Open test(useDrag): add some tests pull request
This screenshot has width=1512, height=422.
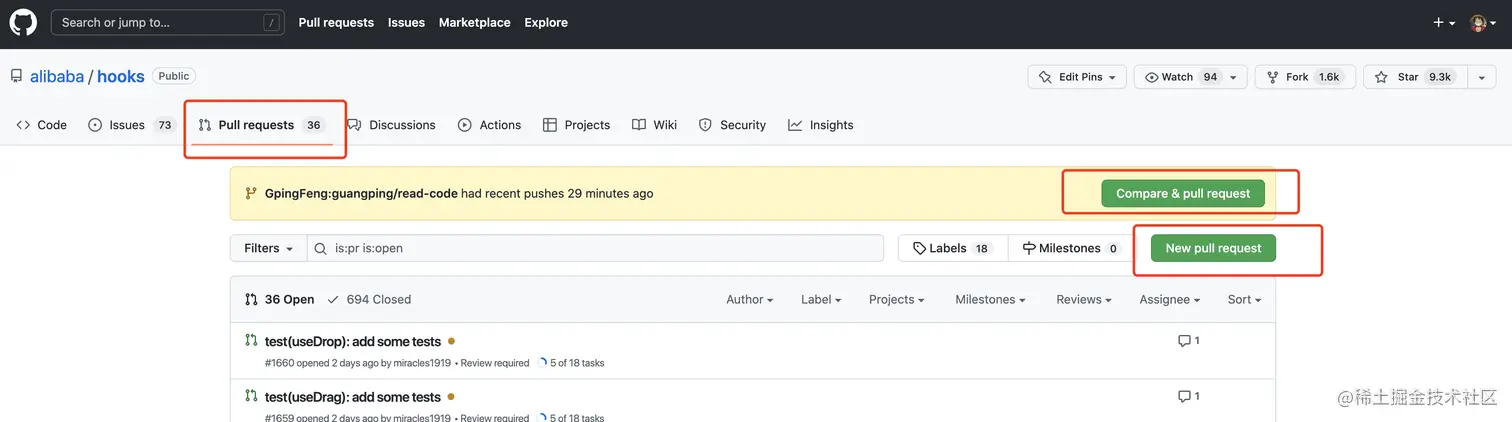(352, 397)
